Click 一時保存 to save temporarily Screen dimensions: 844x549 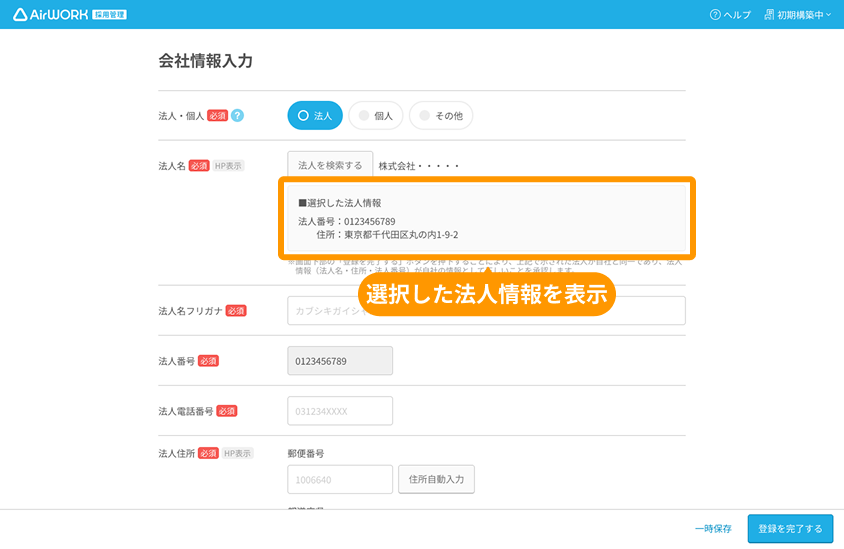(x=713, y=529)
